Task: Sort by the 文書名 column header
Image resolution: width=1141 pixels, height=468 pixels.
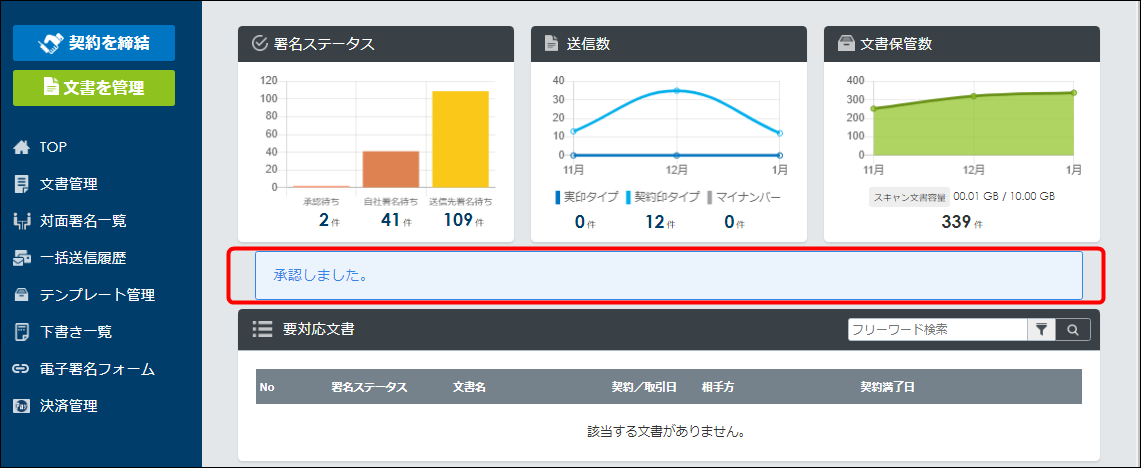Action: [469, 387]
